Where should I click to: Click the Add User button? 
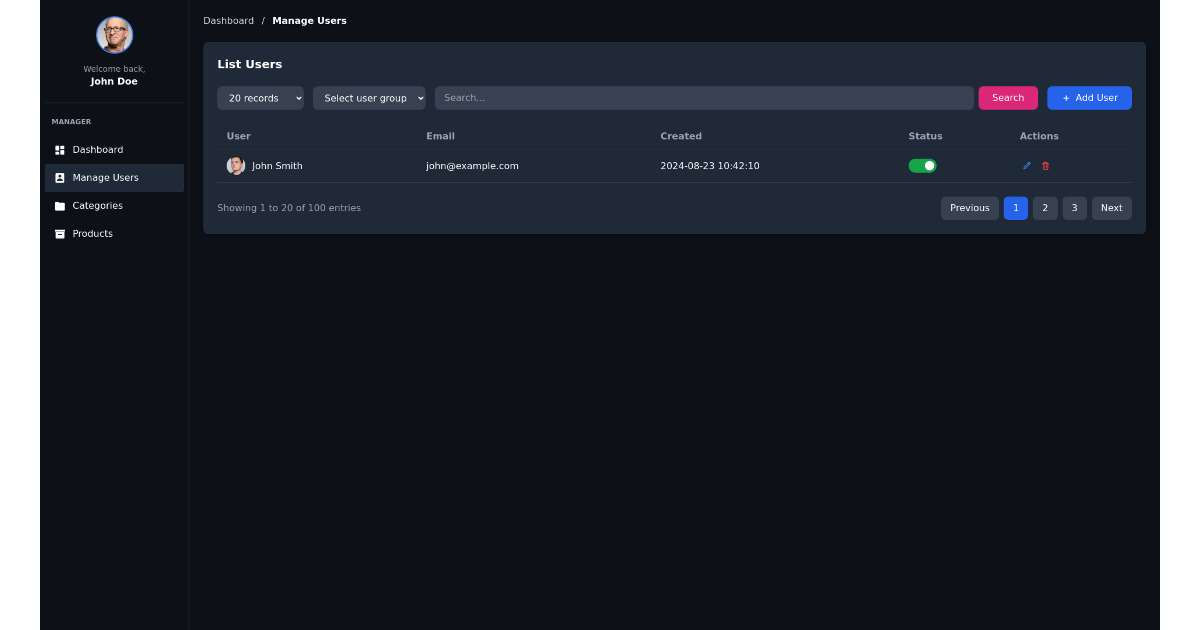point(1089,98)
